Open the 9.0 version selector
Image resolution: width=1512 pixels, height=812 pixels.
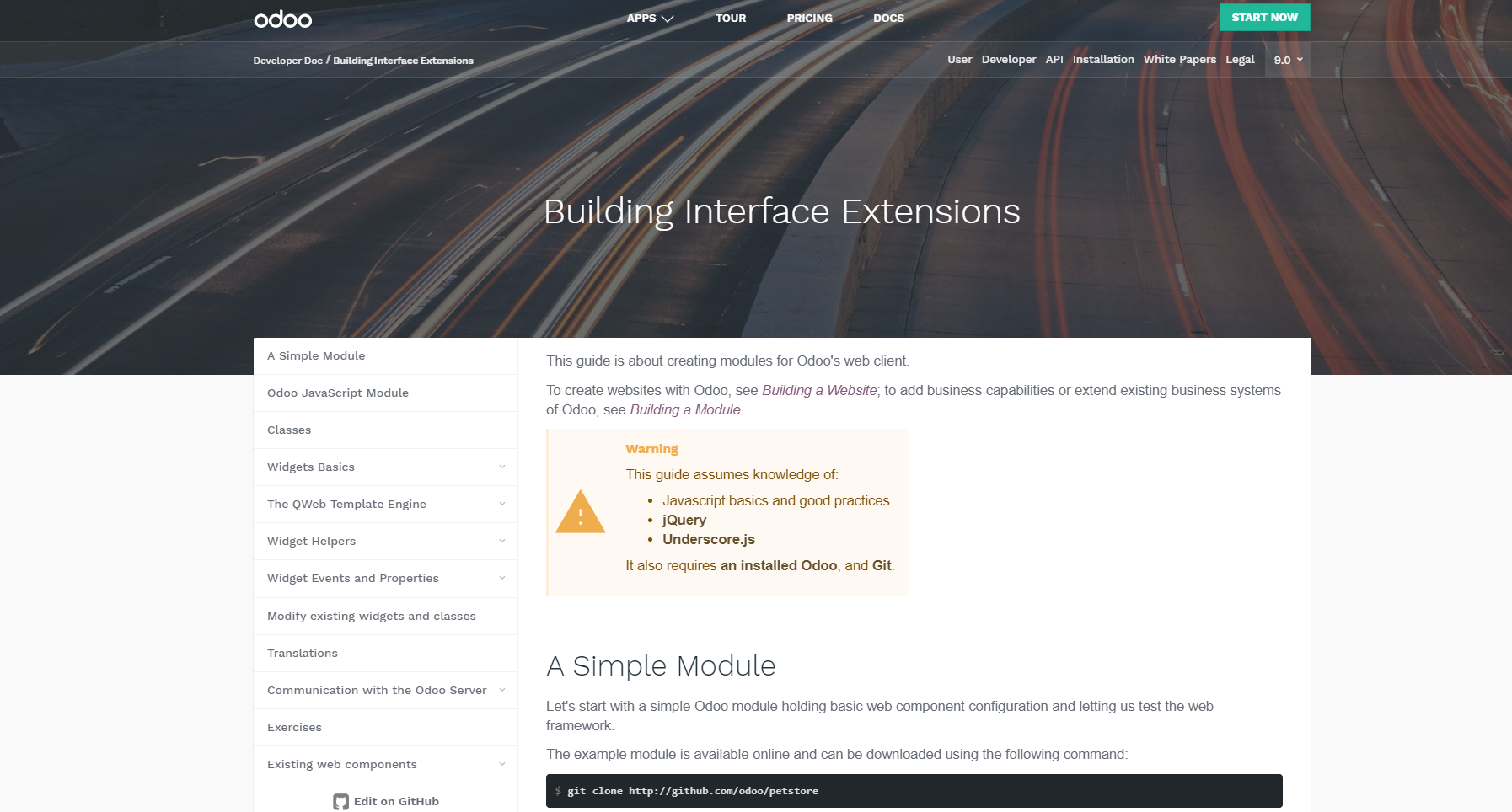1287,60
